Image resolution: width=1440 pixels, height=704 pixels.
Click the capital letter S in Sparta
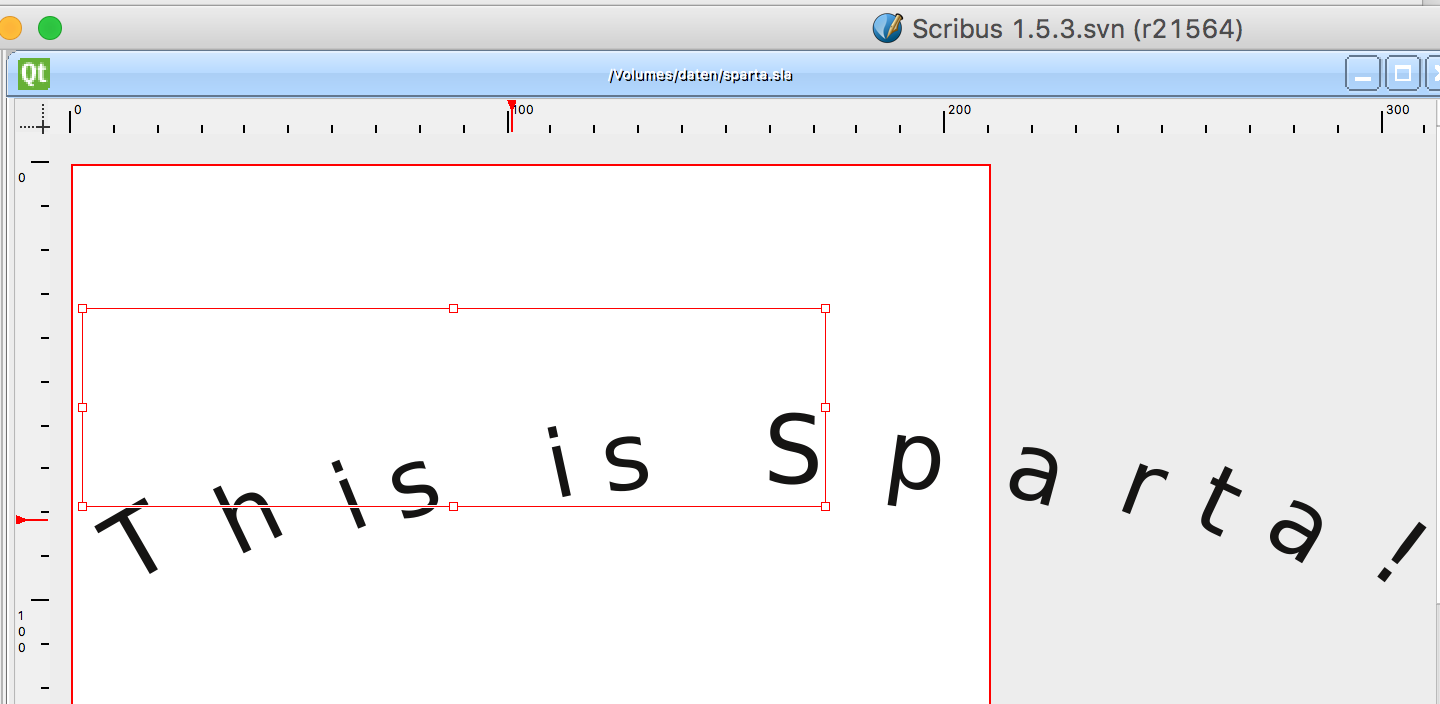794,451
